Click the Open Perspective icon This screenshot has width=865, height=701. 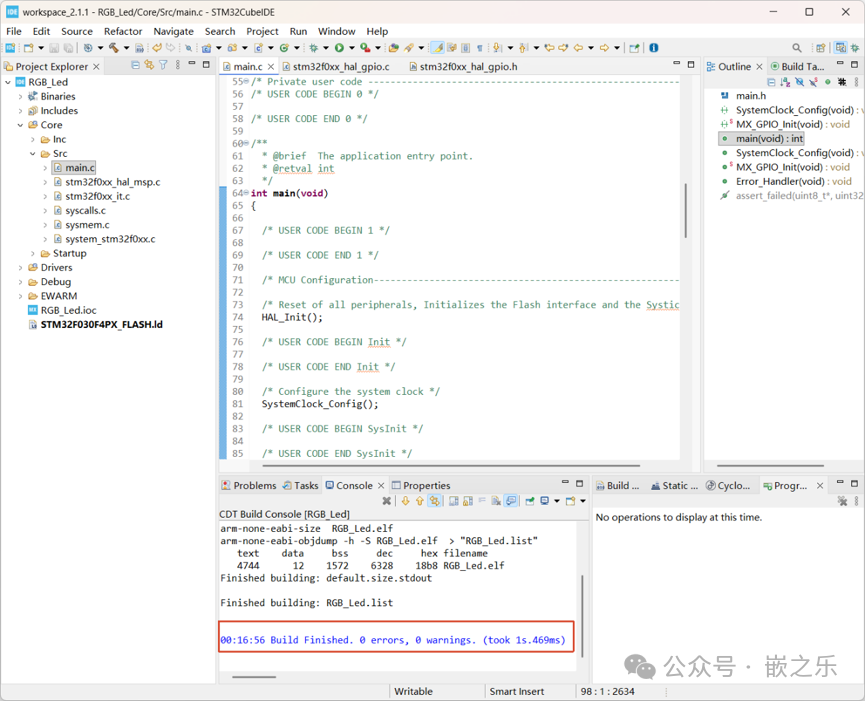pyautogui.click(x=821, y=47)
